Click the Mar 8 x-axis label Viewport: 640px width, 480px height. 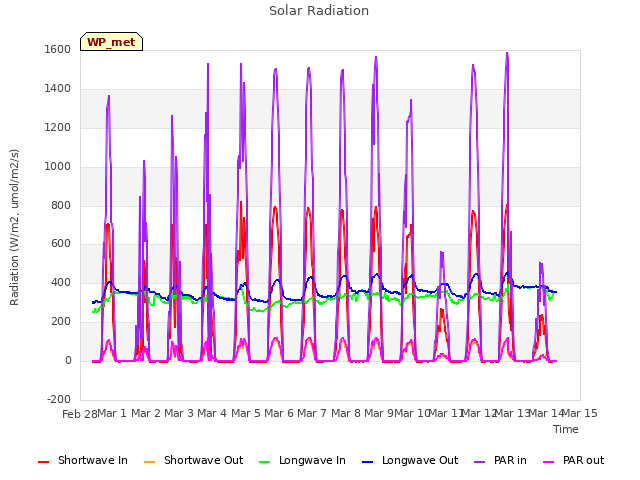(x=346, y=413)
